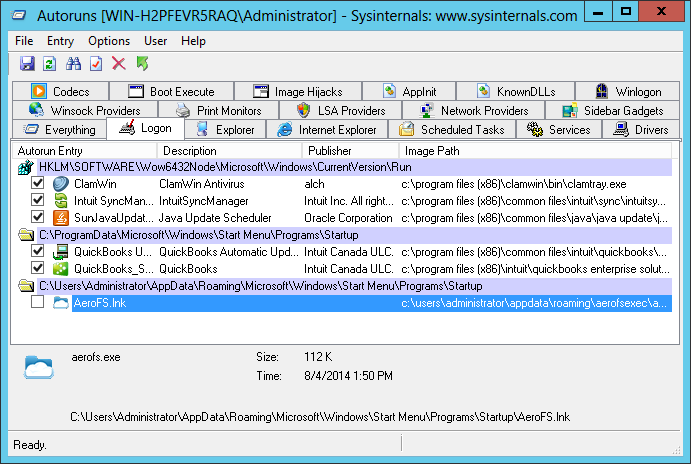The width and height of the screenshot is (691, 464).
Task: Click the Properties checkmark page icon
Action: pyautogui.click(x=96, y=64)
